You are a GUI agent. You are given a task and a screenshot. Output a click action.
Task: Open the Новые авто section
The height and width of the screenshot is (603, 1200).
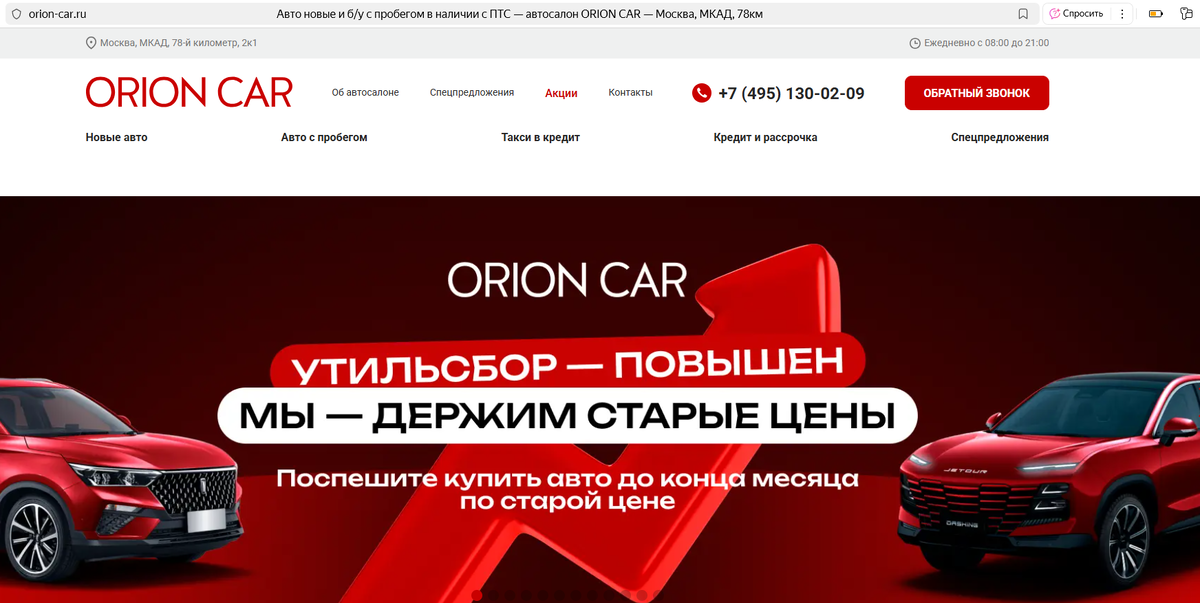pos(116,137)
